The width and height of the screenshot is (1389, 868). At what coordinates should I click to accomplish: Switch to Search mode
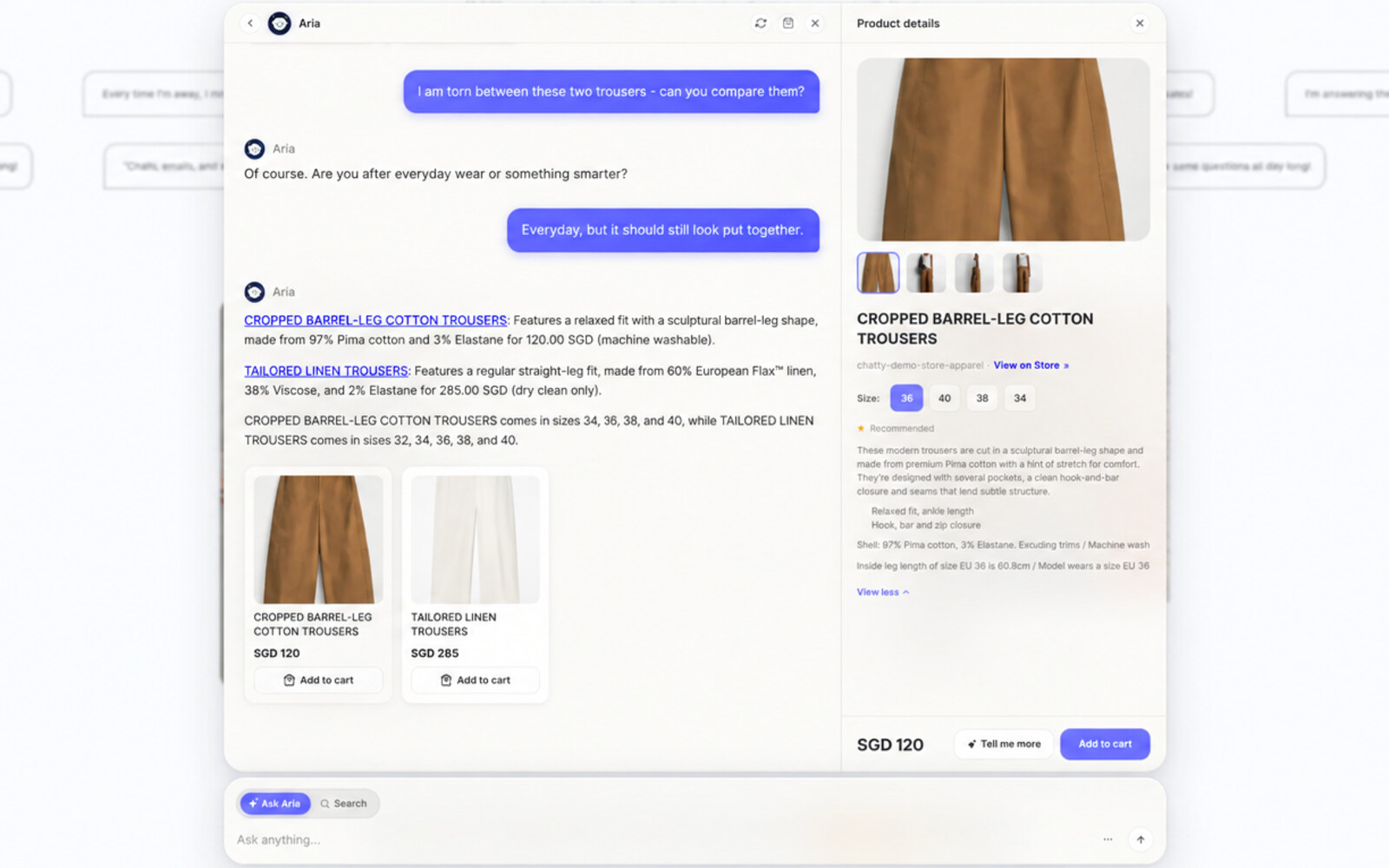coord(344,804)
